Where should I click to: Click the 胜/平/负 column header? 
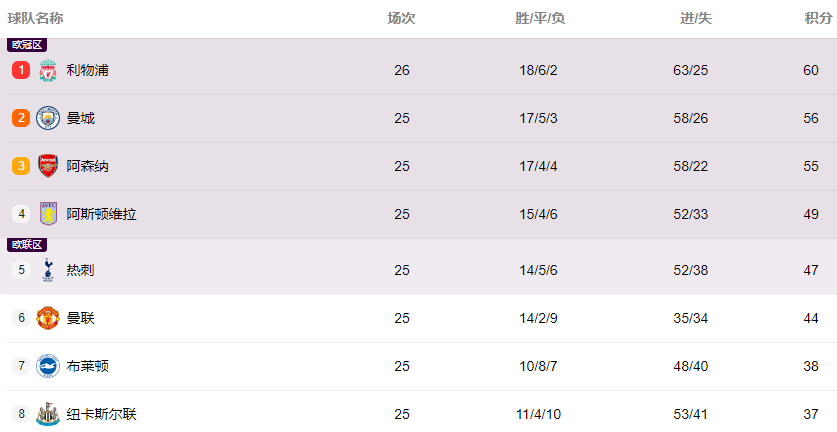[540, 18]
